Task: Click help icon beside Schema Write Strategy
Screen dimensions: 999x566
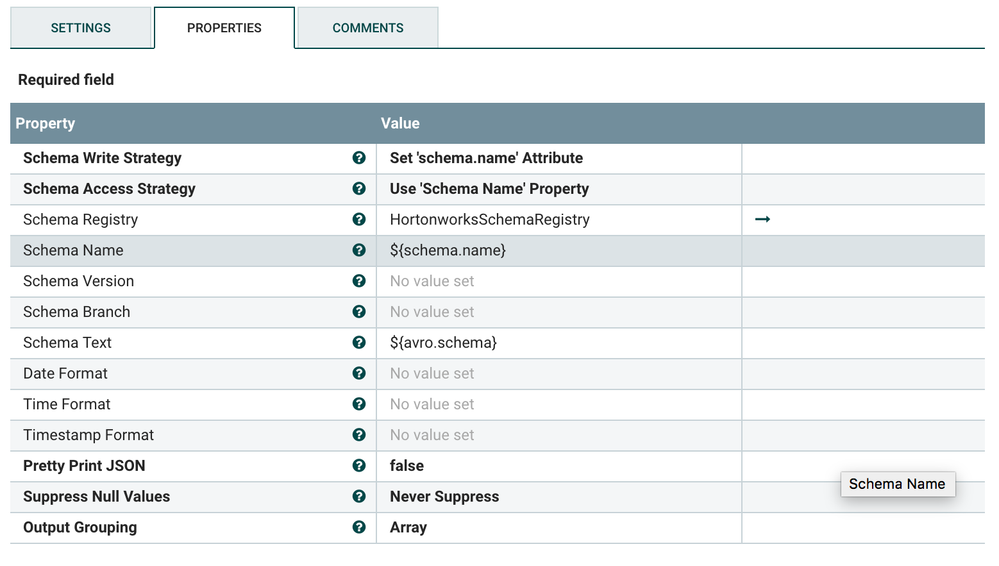Action: 359,158
